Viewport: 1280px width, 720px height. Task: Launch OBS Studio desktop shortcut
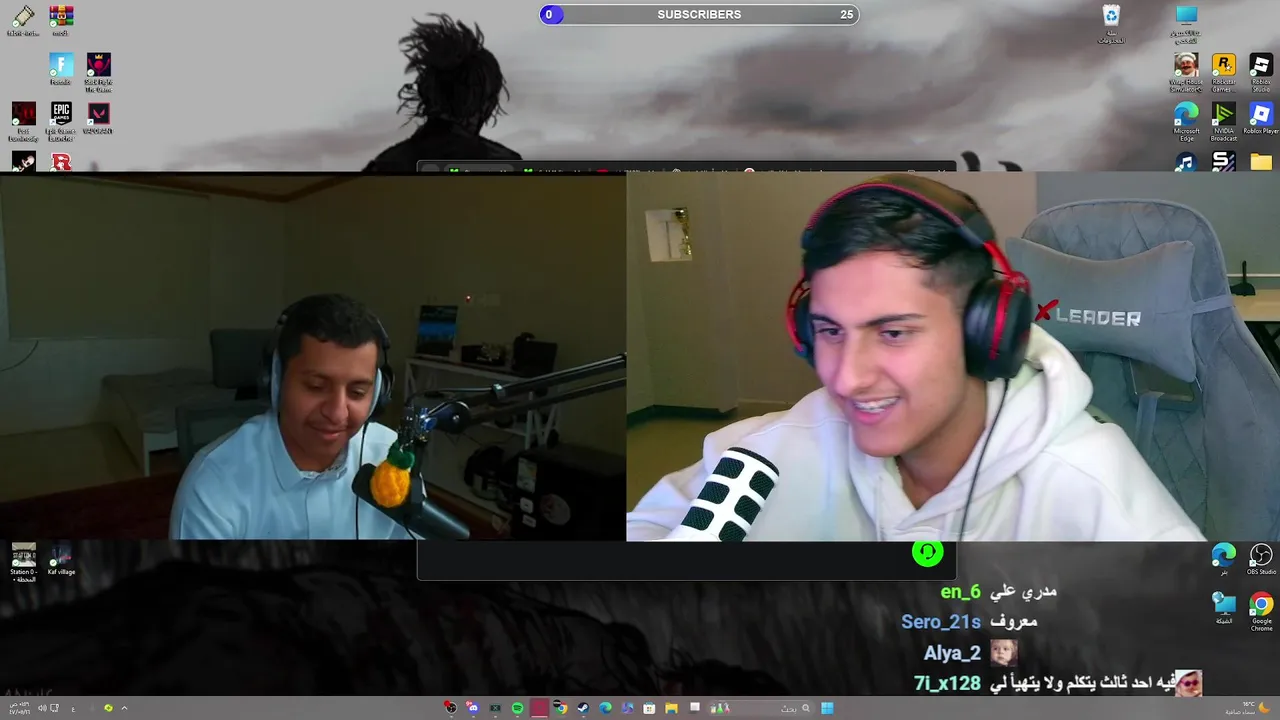click(x=1261, y=559)
